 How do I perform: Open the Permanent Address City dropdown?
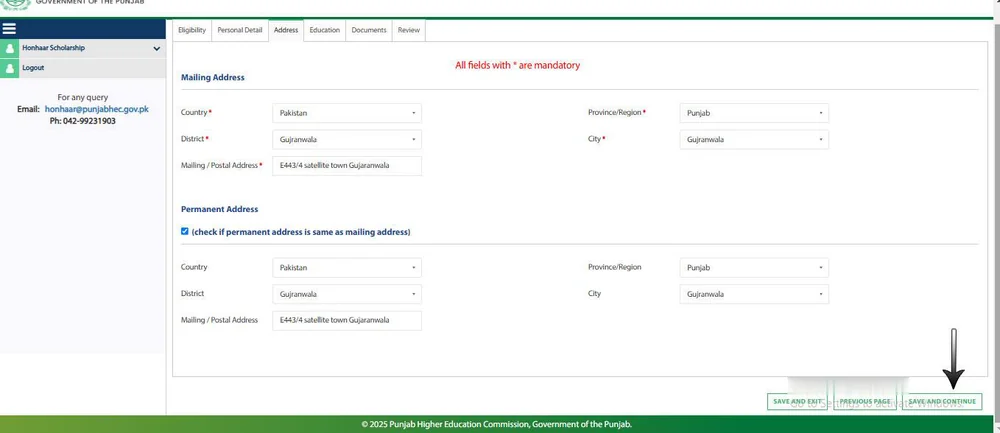(754, 294)
